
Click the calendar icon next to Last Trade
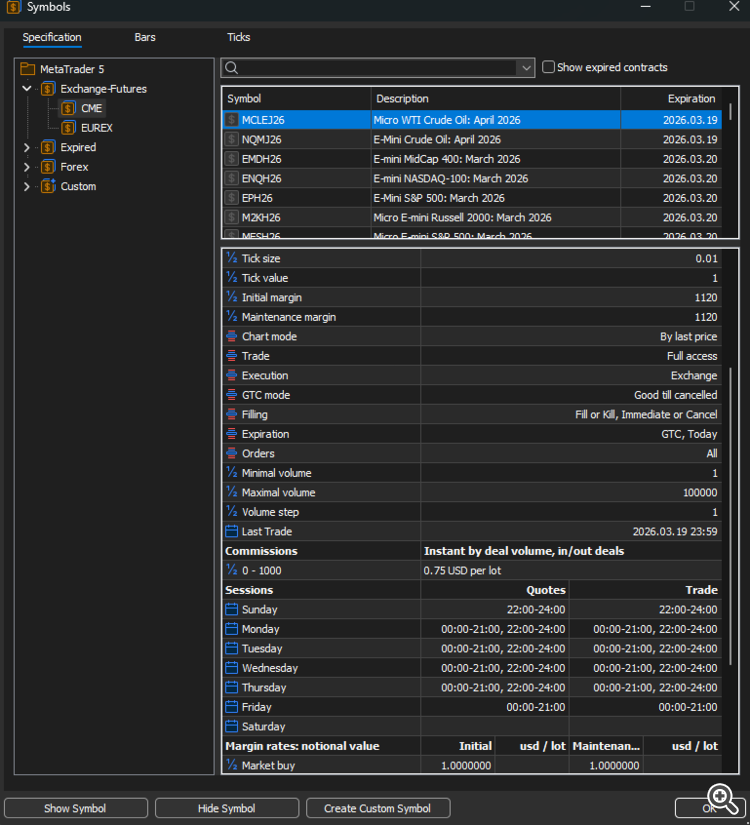[x=232, y=532]
